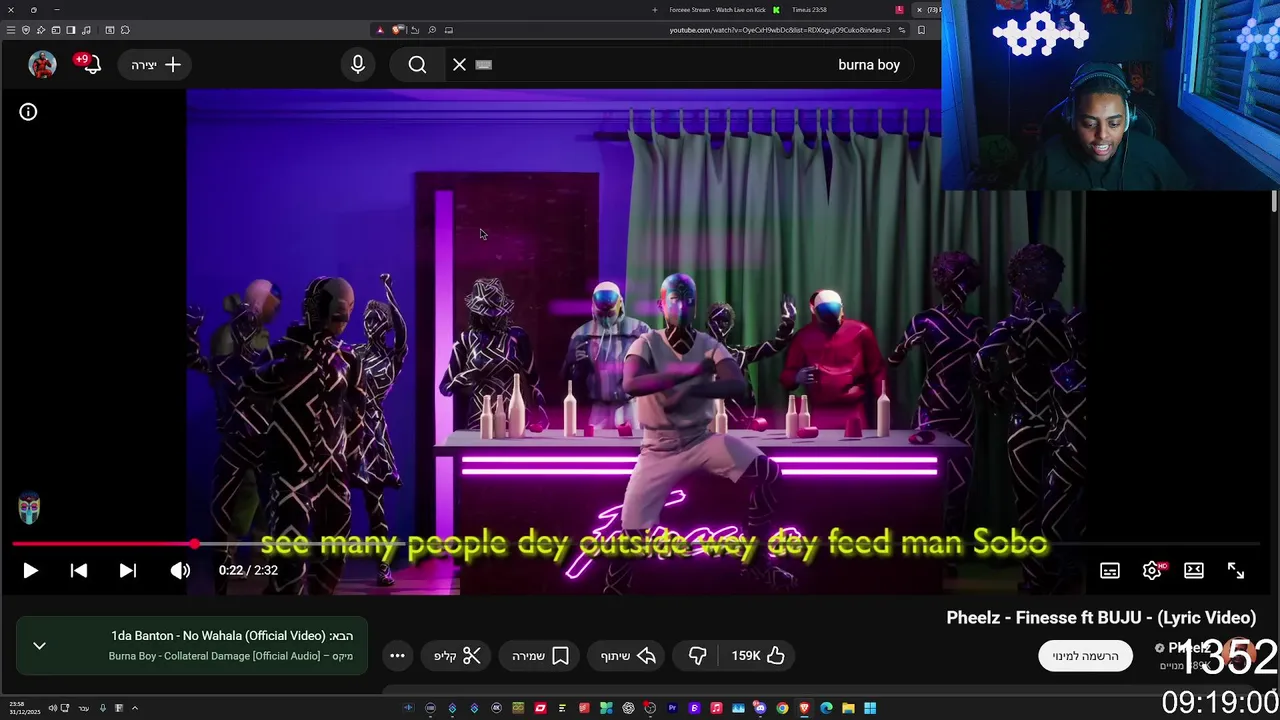Run search with the magnifier icon
This screenshot has width=1280, height=720.
(x=418, y=65)
